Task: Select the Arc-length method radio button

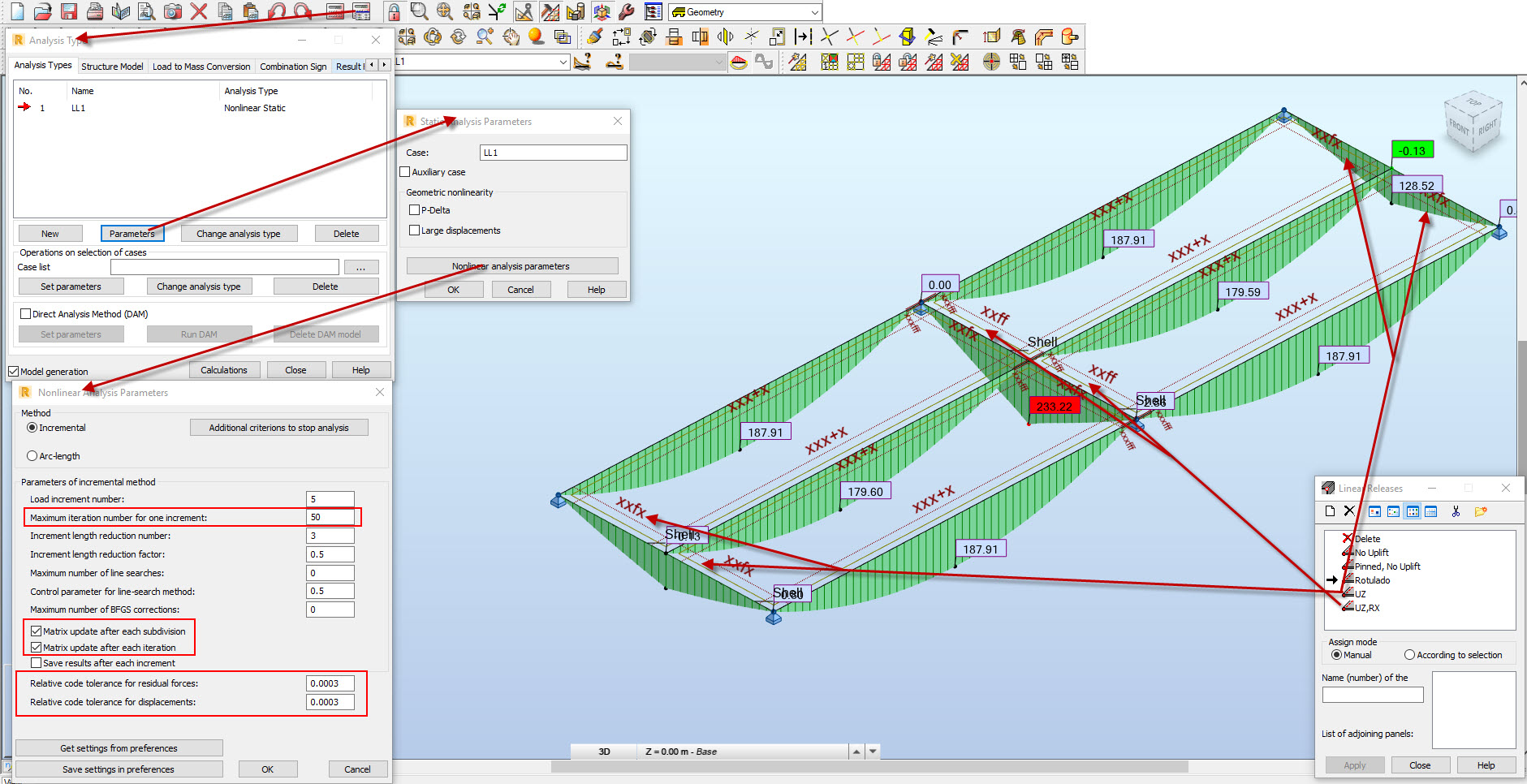Action: point(32,456)
